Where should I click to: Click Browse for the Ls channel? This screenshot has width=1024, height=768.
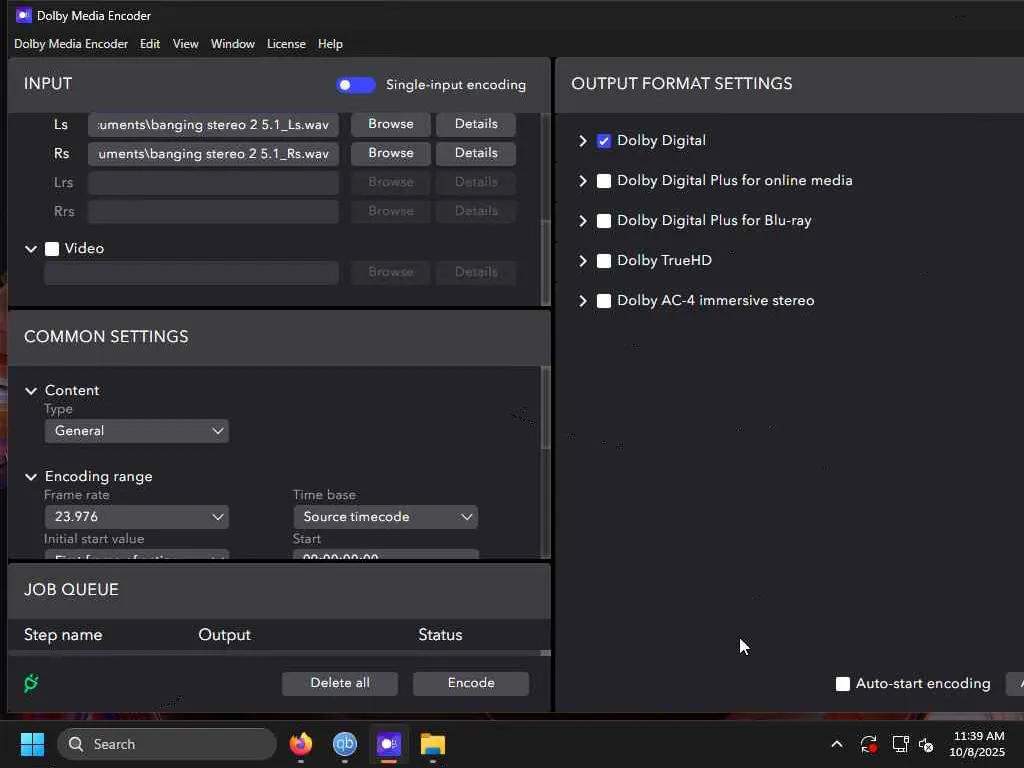point(391,124)
